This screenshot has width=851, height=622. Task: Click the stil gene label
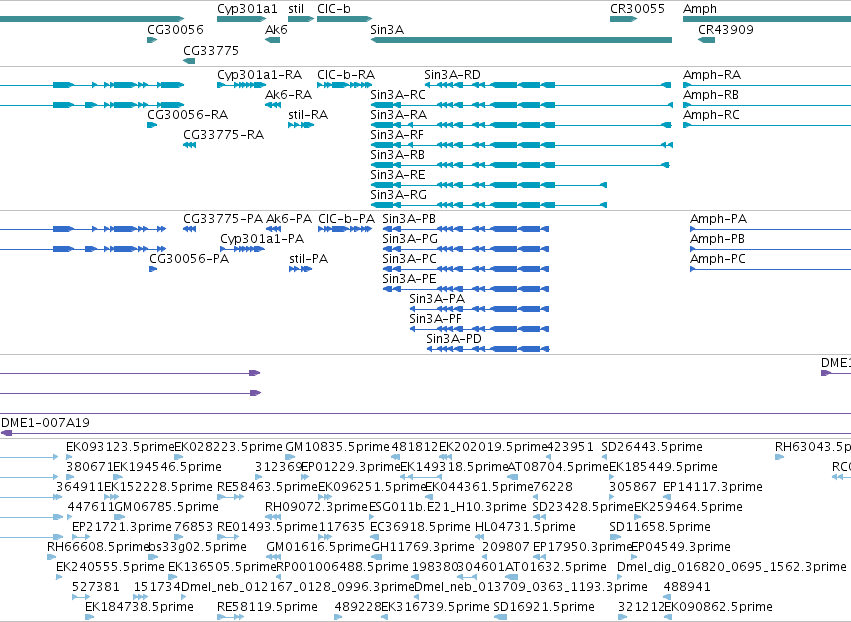tap(296, 9)
